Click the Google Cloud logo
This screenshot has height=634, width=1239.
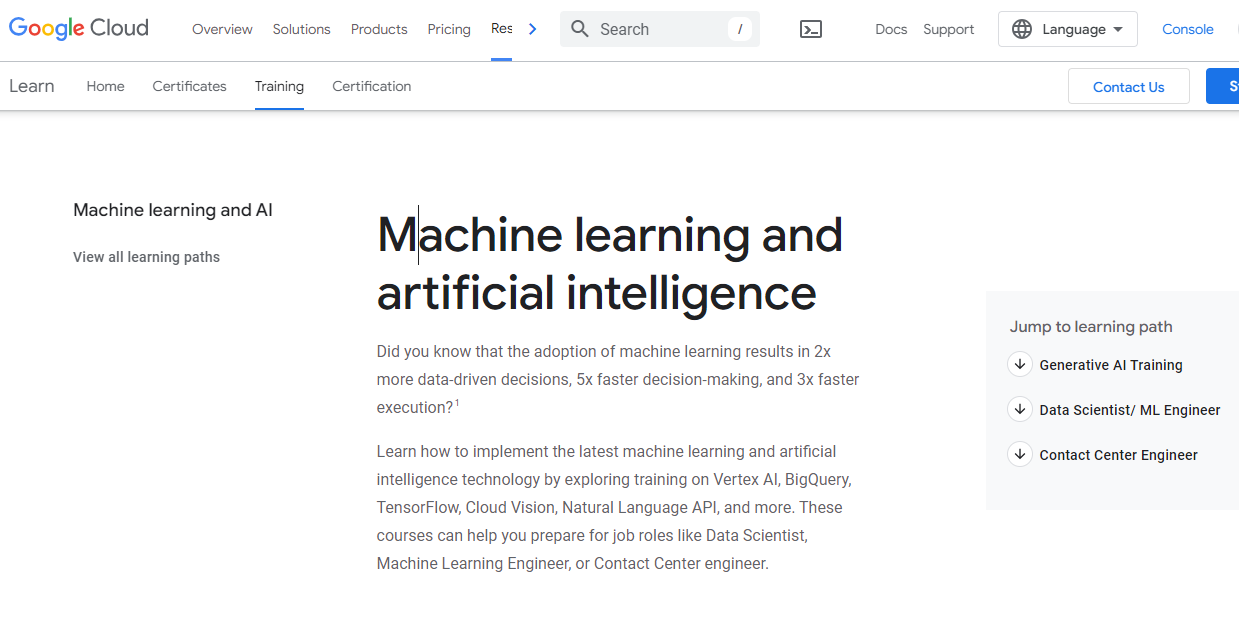79,29
